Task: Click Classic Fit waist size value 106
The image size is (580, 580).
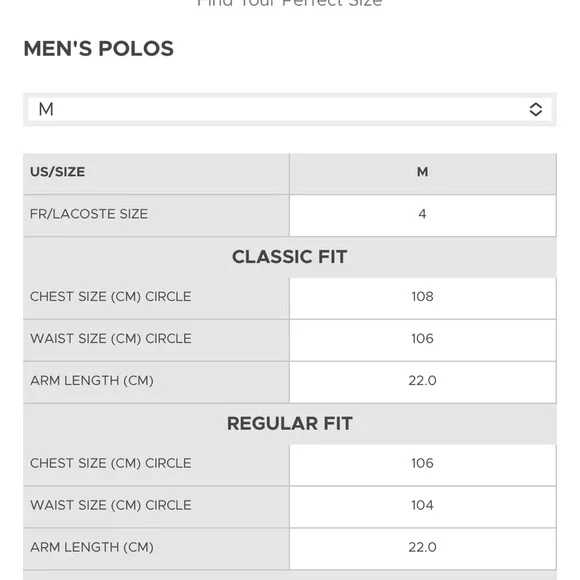Action: (422, 340)
